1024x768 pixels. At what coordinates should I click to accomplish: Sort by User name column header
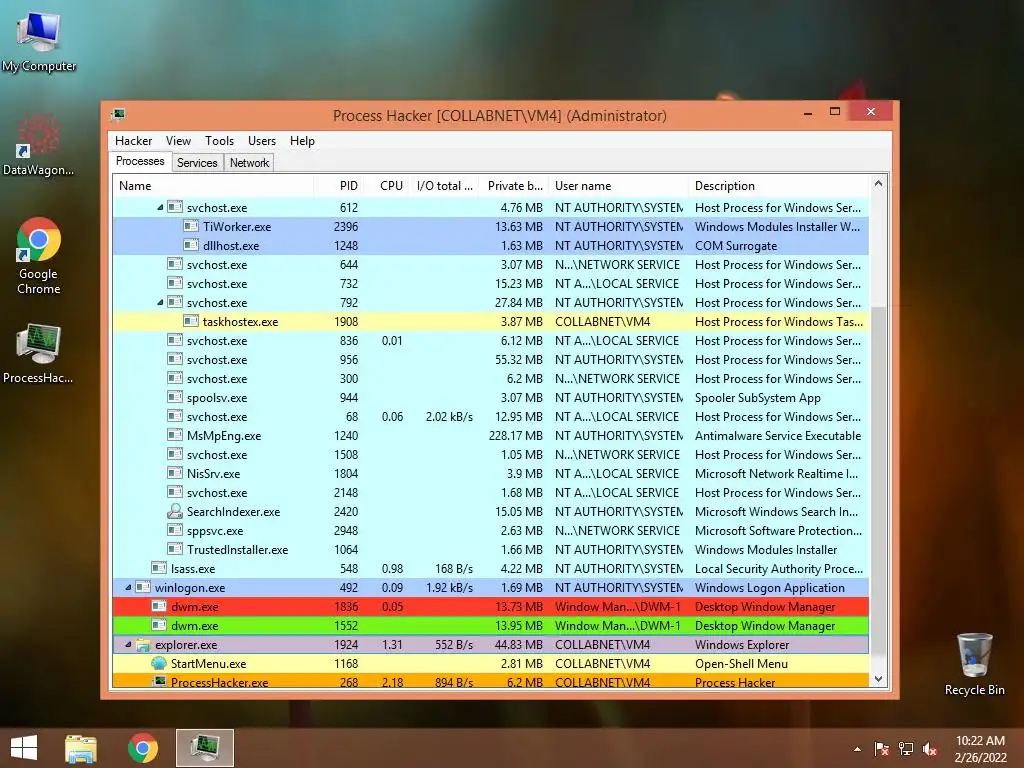coord(619,186)
